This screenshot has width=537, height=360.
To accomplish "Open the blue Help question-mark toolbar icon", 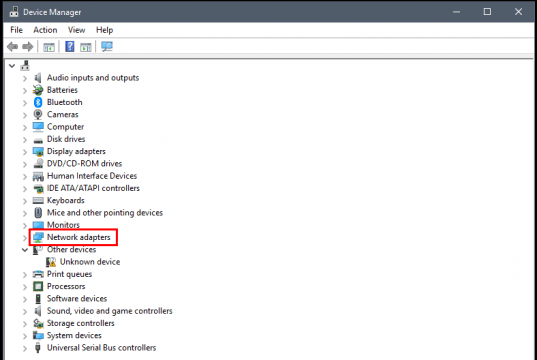I will point(70,47).
